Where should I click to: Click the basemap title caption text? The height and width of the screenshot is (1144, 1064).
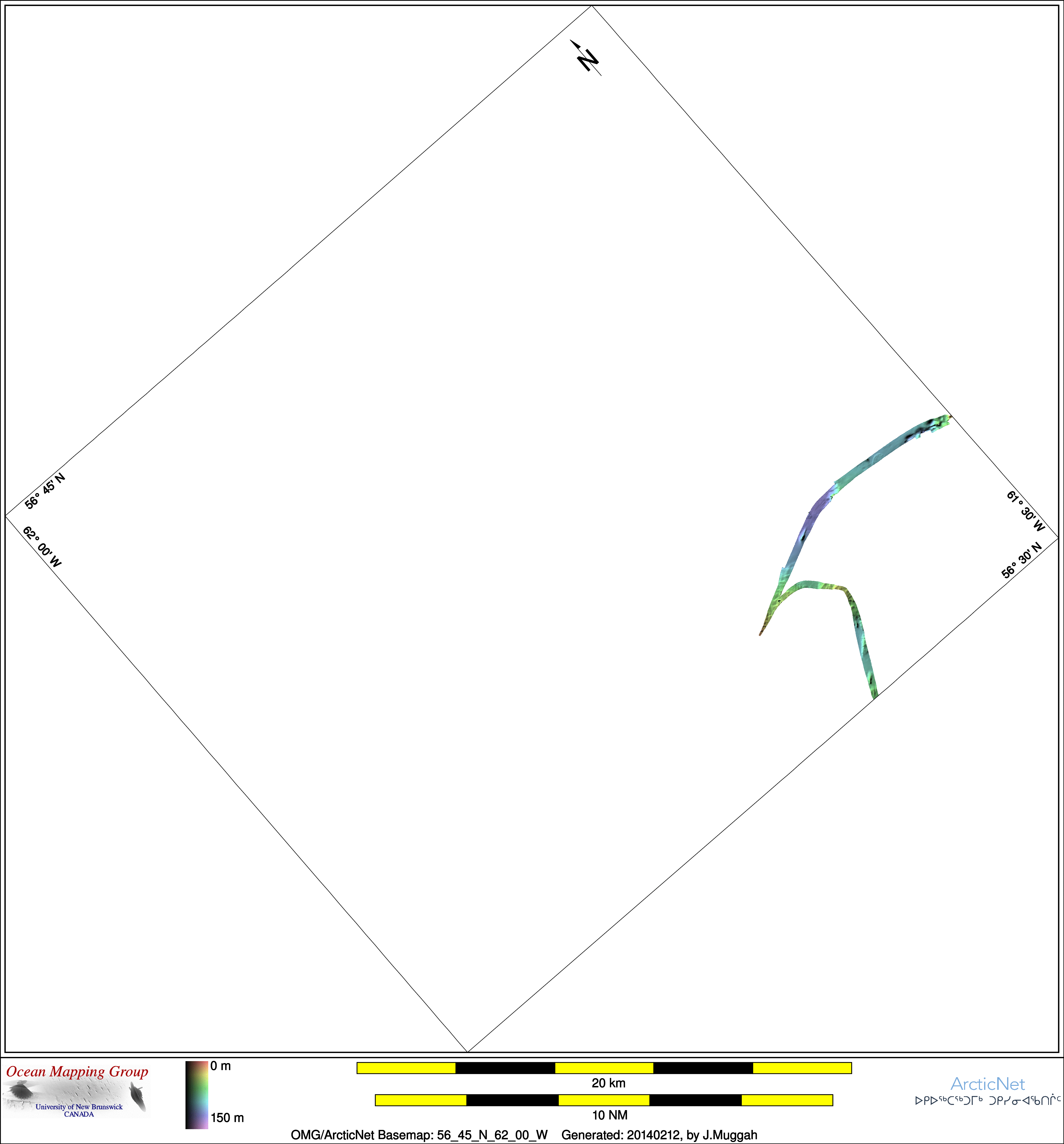tap(523, 1135)
